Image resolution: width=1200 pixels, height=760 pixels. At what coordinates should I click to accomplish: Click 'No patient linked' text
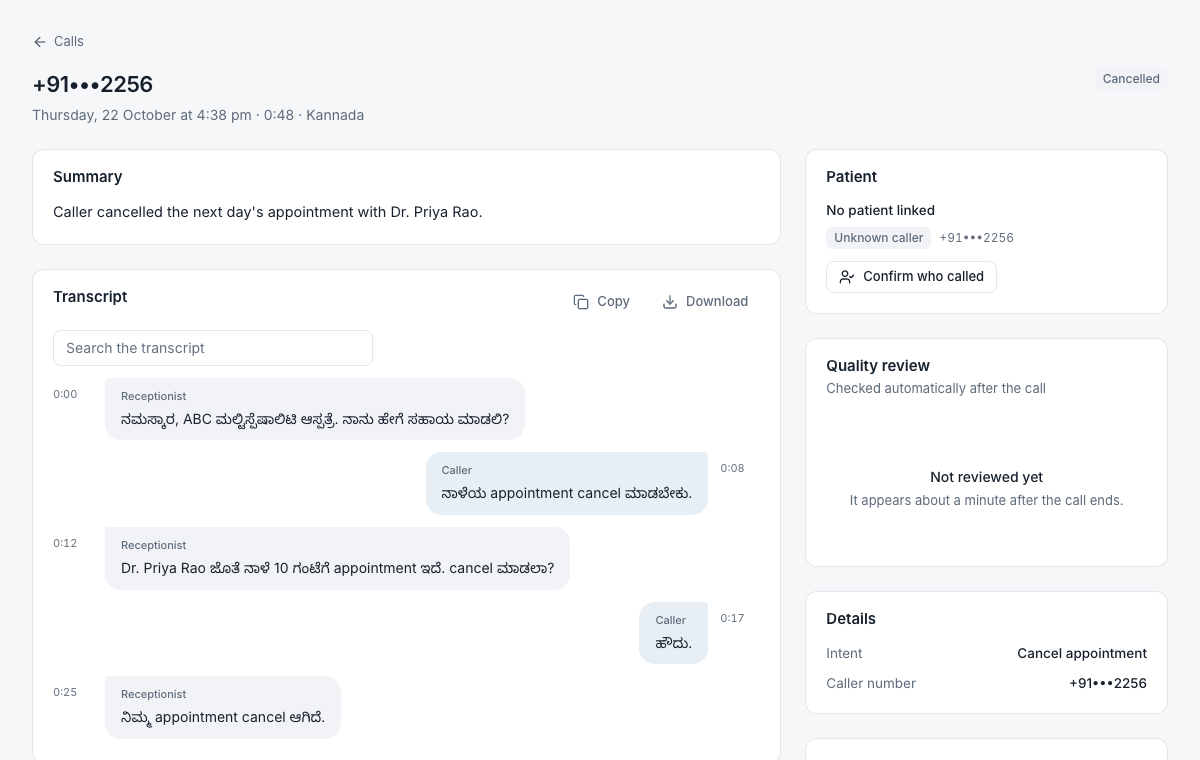click(x=880, y=210)
